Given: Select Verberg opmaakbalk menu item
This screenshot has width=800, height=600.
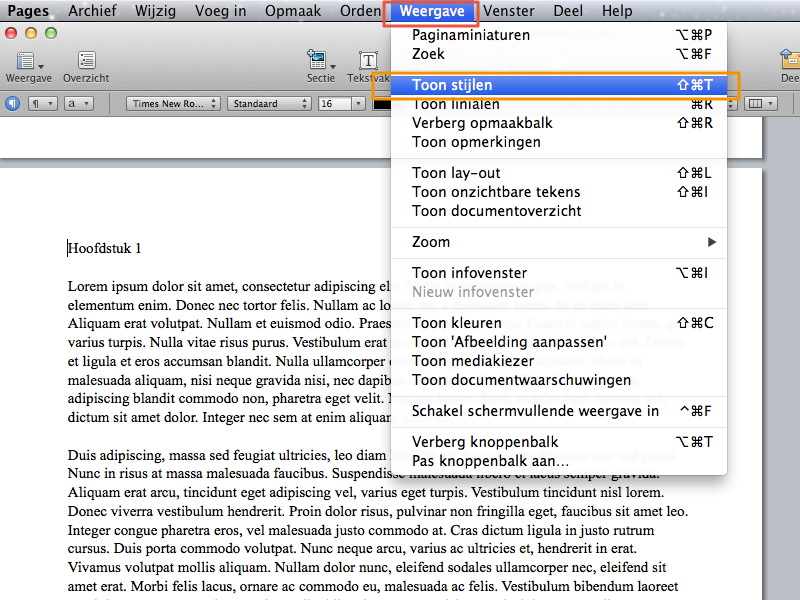Looking at the screenshot, I should click(x=559, y=123).
